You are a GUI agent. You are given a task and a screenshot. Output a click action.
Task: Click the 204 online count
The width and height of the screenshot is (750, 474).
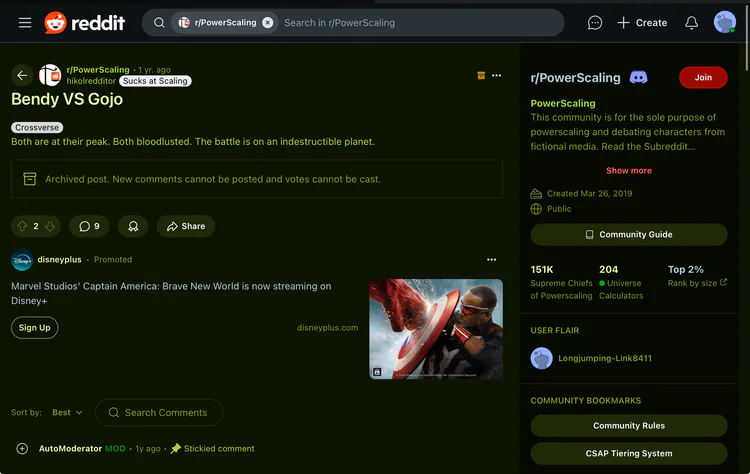[608, 269]
